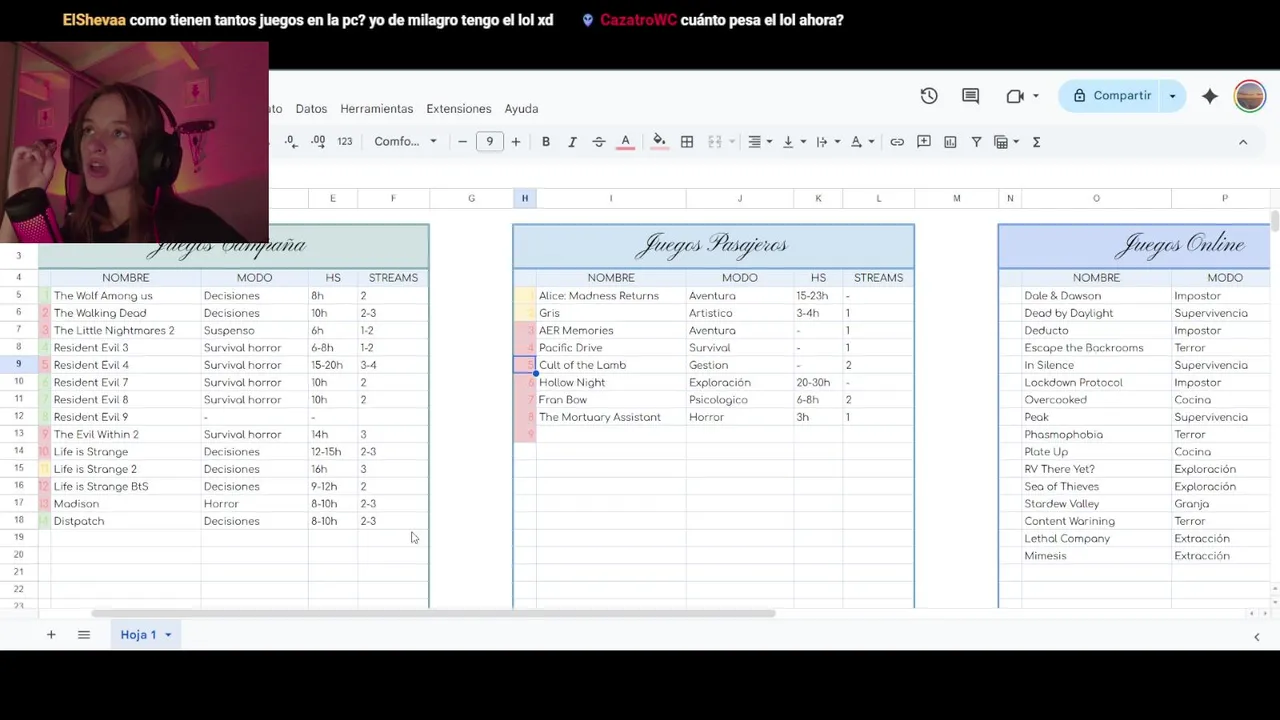Image resolution: width=1280 pixels, height=720 pixels.
Task: Collapse the toolbar with up chevron
Action: coord(1243,142)
